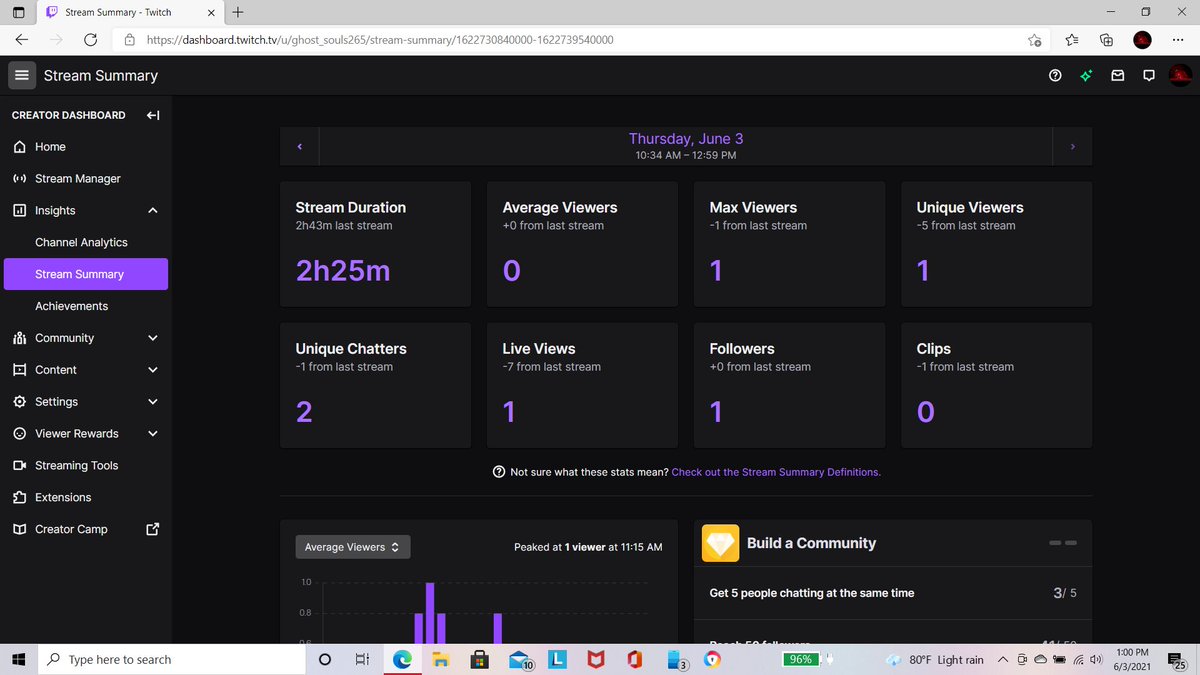This screenshot has width=1200, height=675.
Task: Open Achievements under Insights
Action: click(71, 306)
